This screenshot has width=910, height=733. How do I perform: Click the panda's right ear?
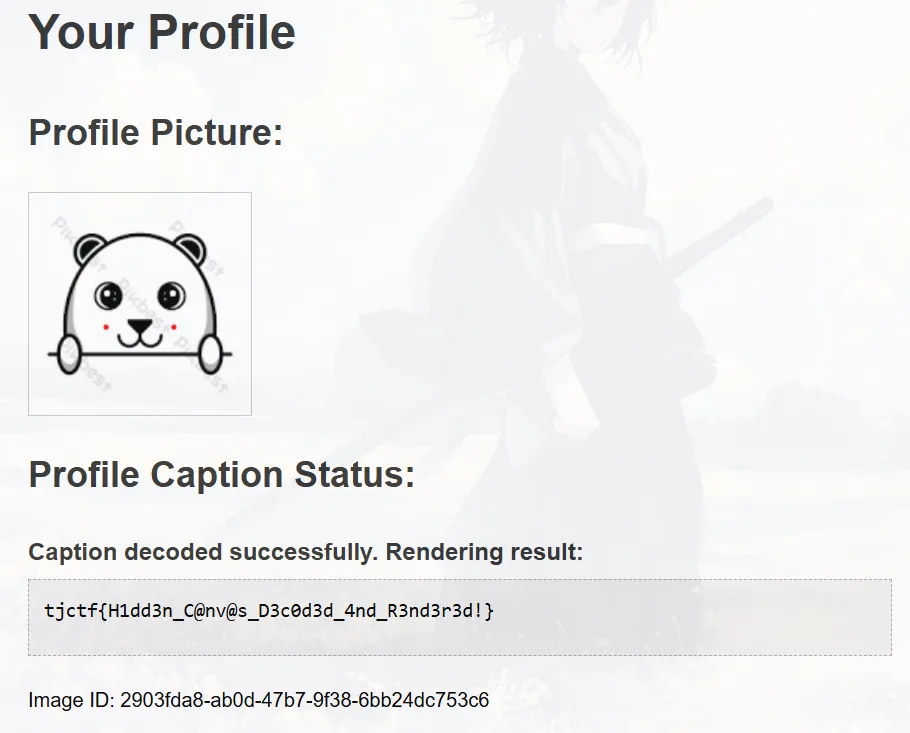coord(190,250)
